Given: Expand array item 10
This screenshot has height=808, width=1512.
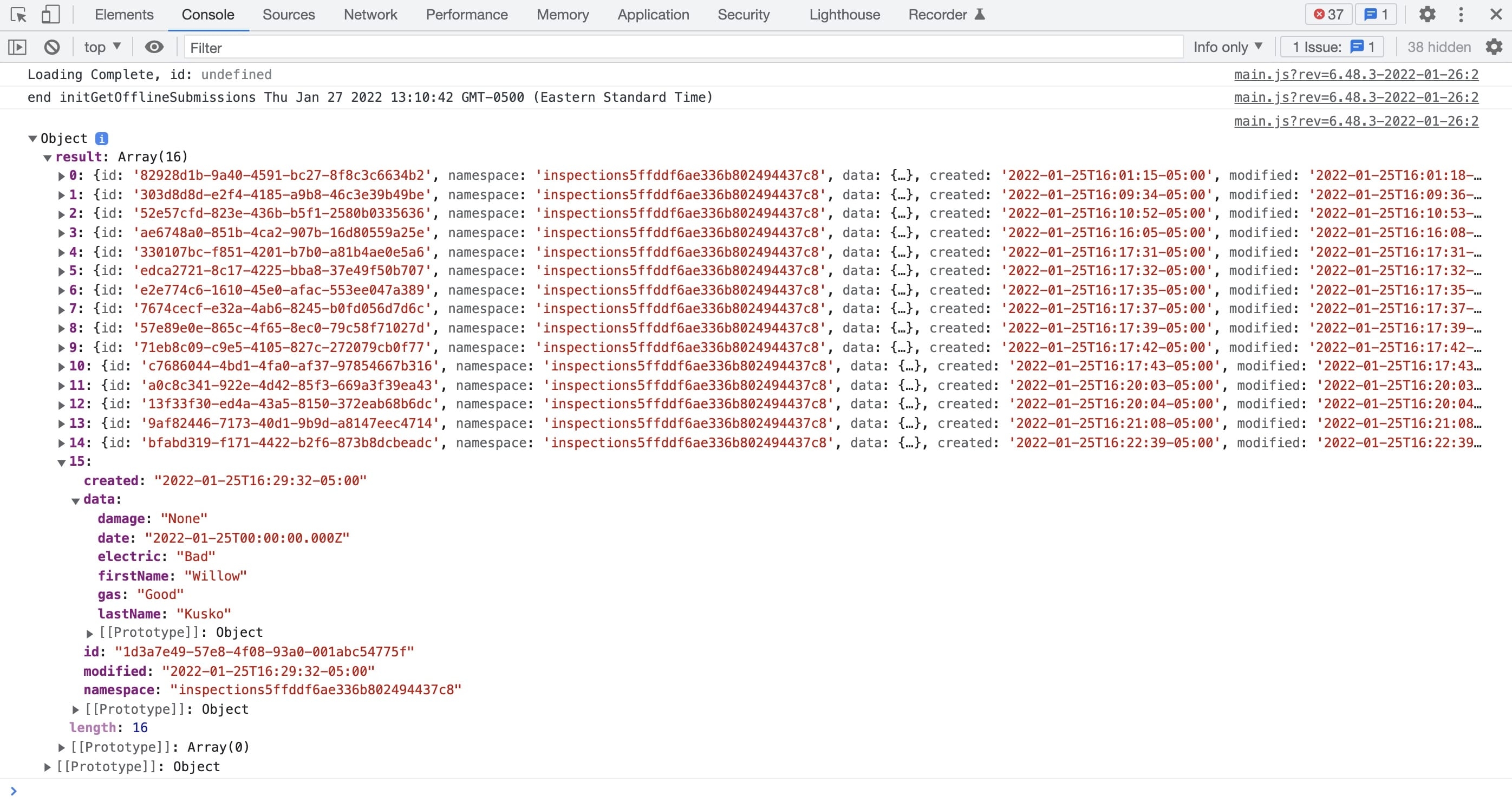Looking at the screenshot, I should click(x=62, y=367).
